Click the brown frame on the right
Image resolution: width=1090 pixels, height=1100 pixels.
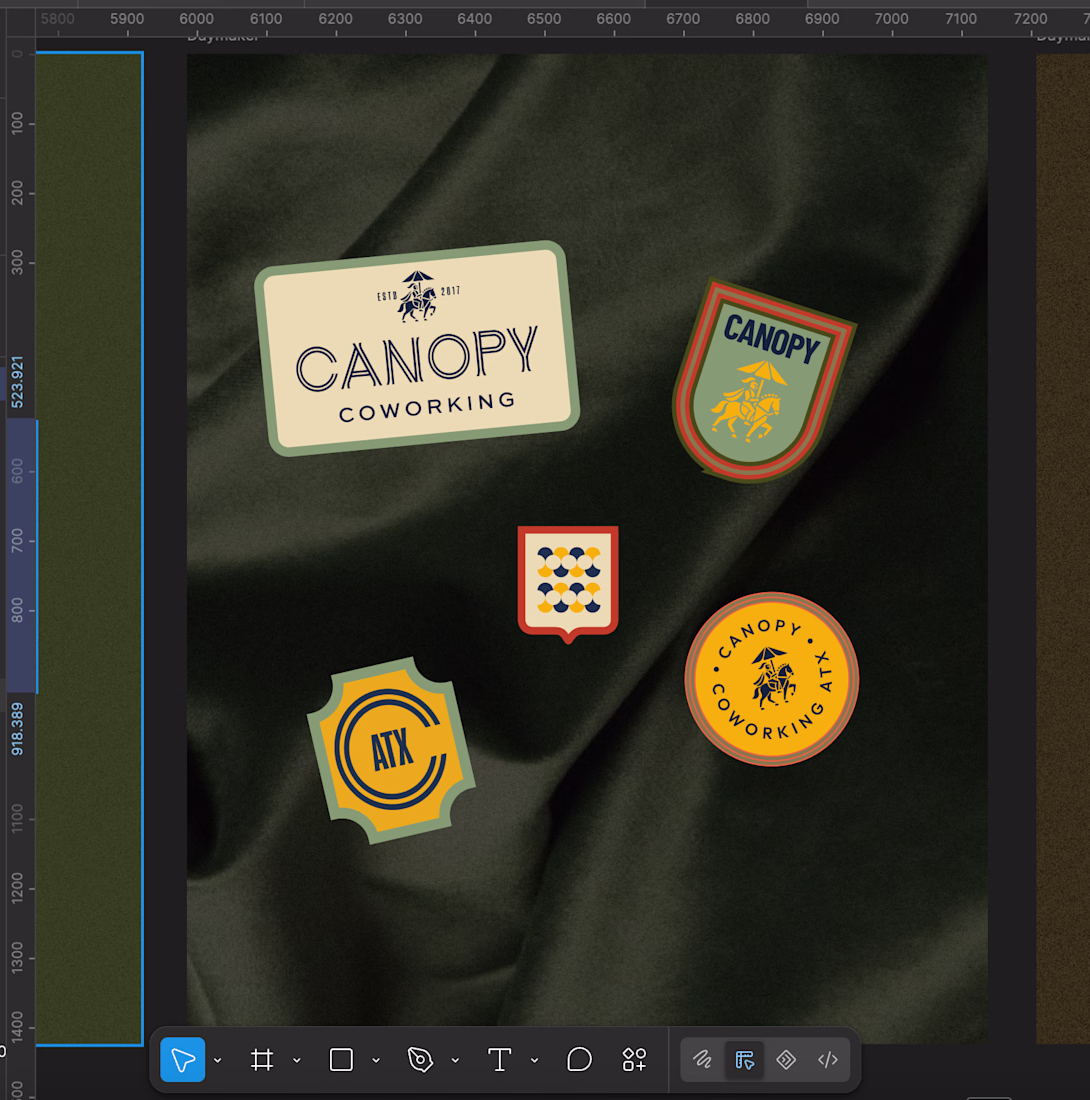coord(1063,549)
